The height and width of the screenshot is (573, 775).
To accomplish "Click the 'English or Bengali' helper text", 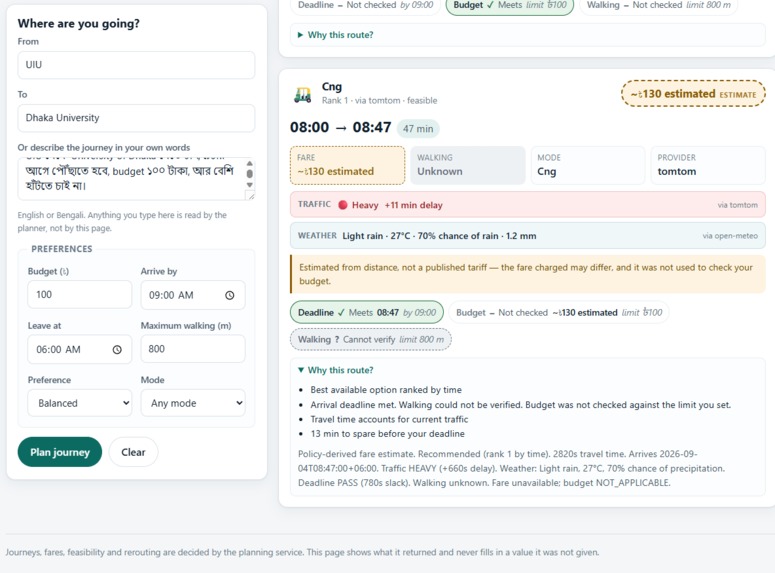I will (122, 221).
